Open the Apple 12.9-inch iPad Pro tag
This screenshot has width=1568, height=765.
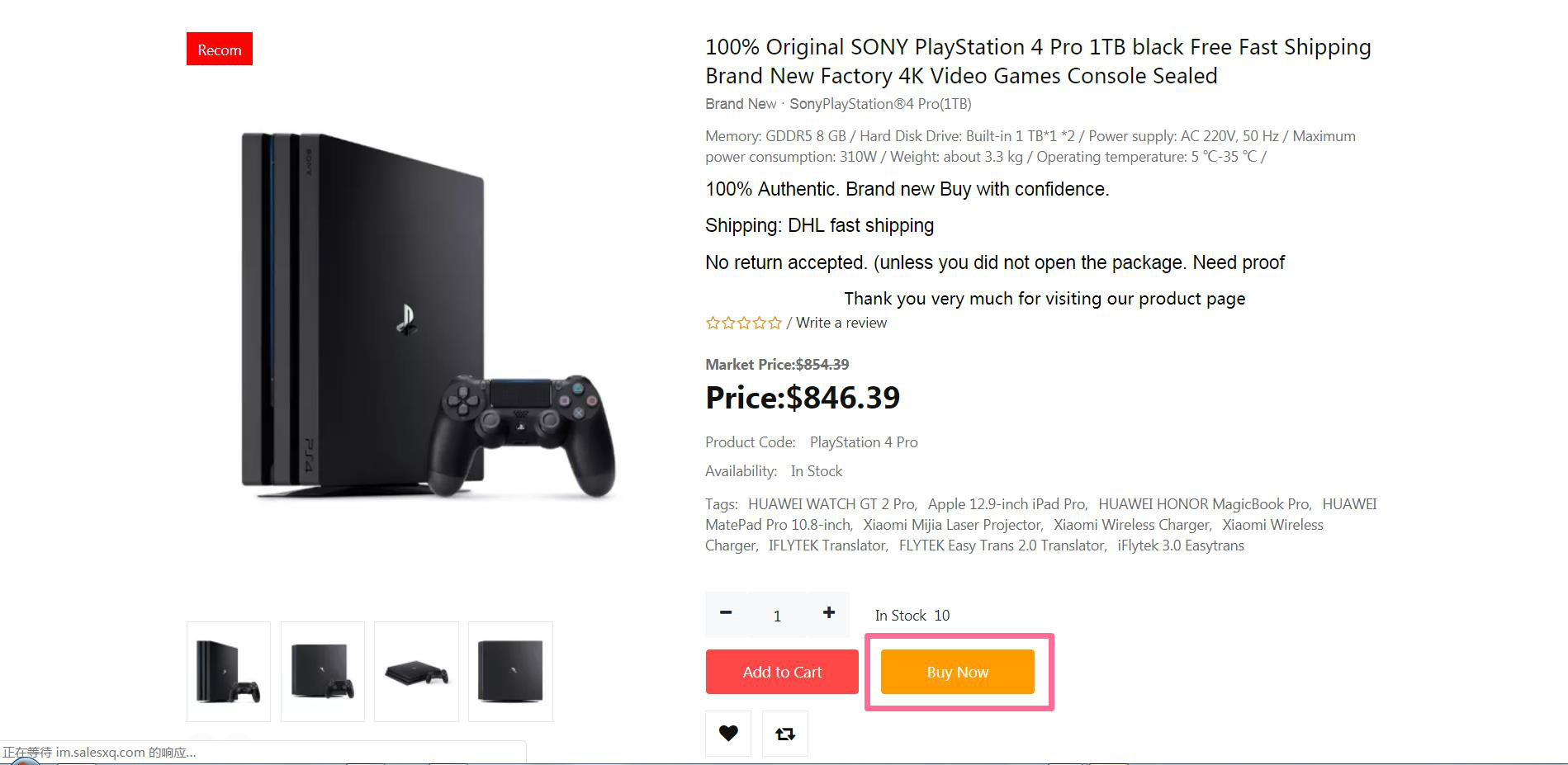click(1006, 504)
